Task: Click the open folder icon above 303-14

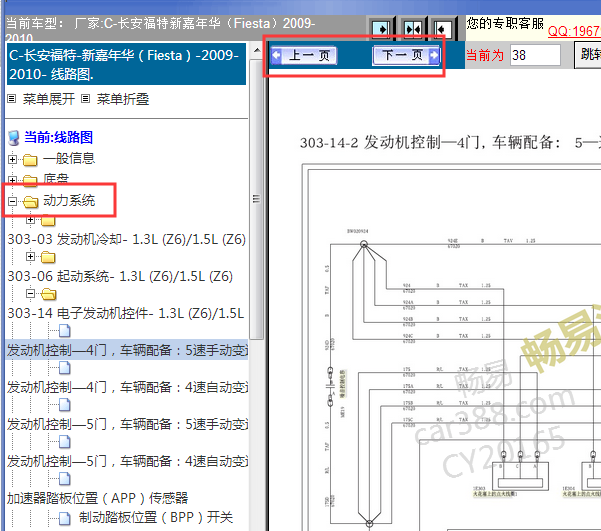Action: 49,294
